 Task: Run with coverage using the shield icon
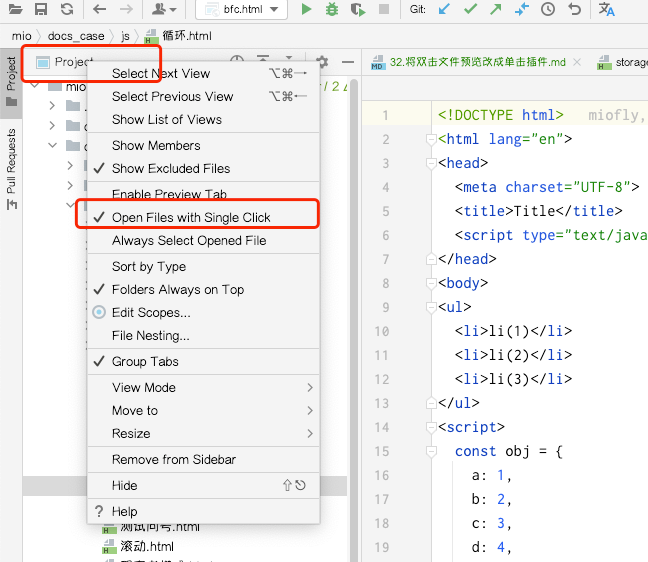click(358, 9)
